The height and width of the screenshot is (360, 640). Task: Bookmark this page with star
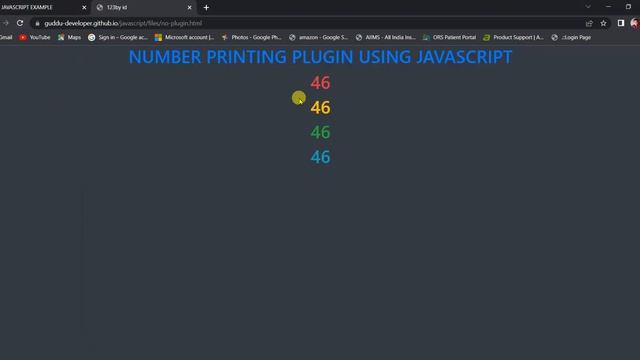pyautogui.click(x=603, y=24)
